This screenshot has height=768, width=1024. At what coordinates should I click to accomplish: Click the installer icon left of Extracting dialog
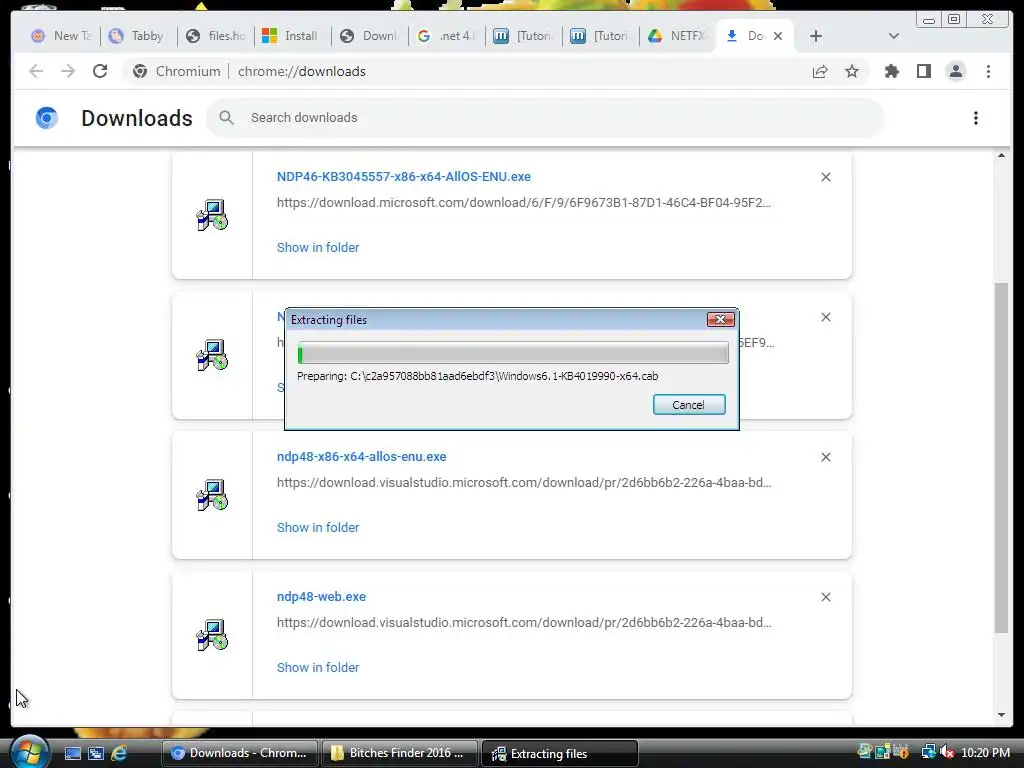212,355
